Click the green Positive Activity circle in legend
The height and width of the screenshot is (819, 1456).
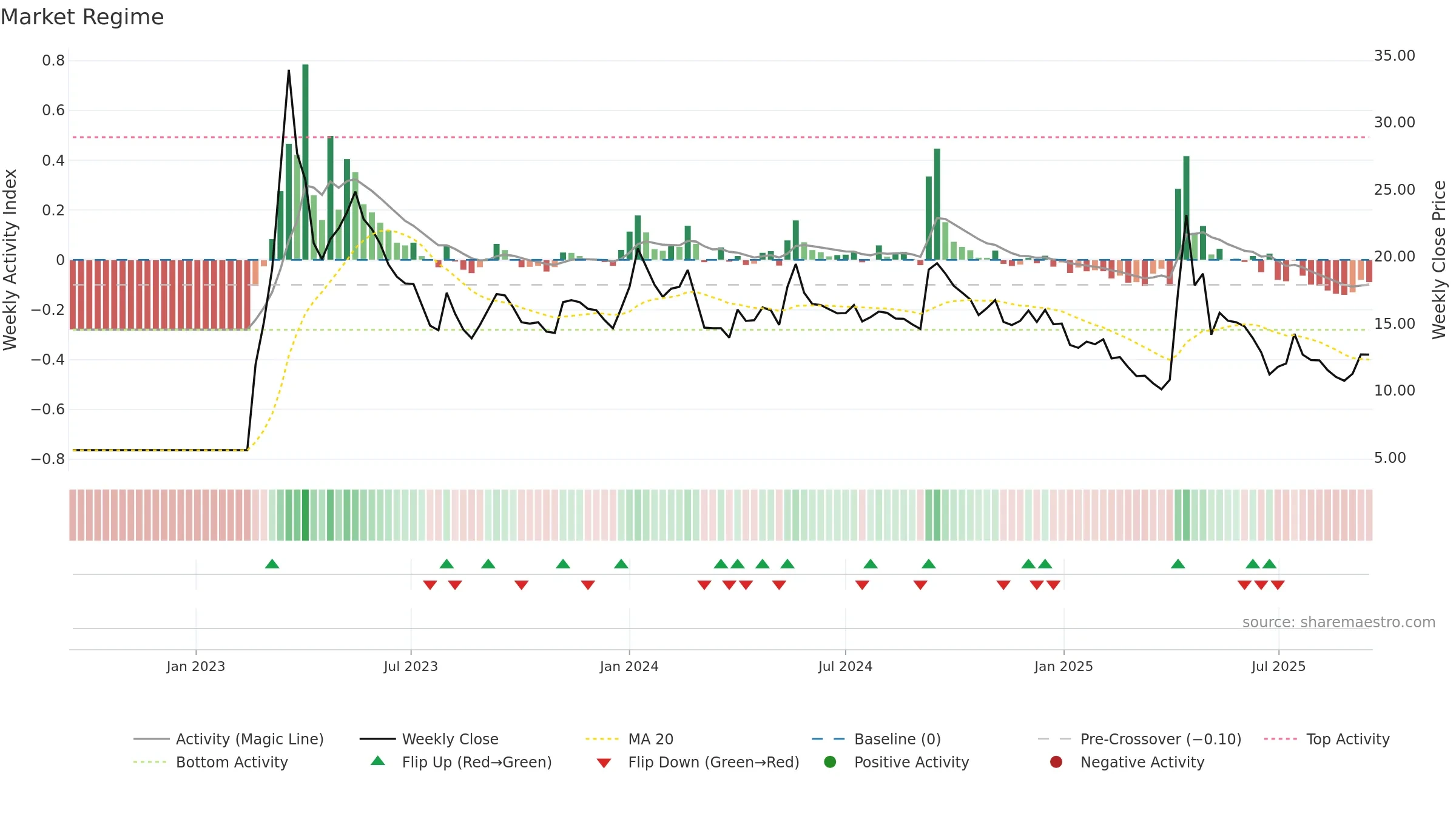[830, 762]
